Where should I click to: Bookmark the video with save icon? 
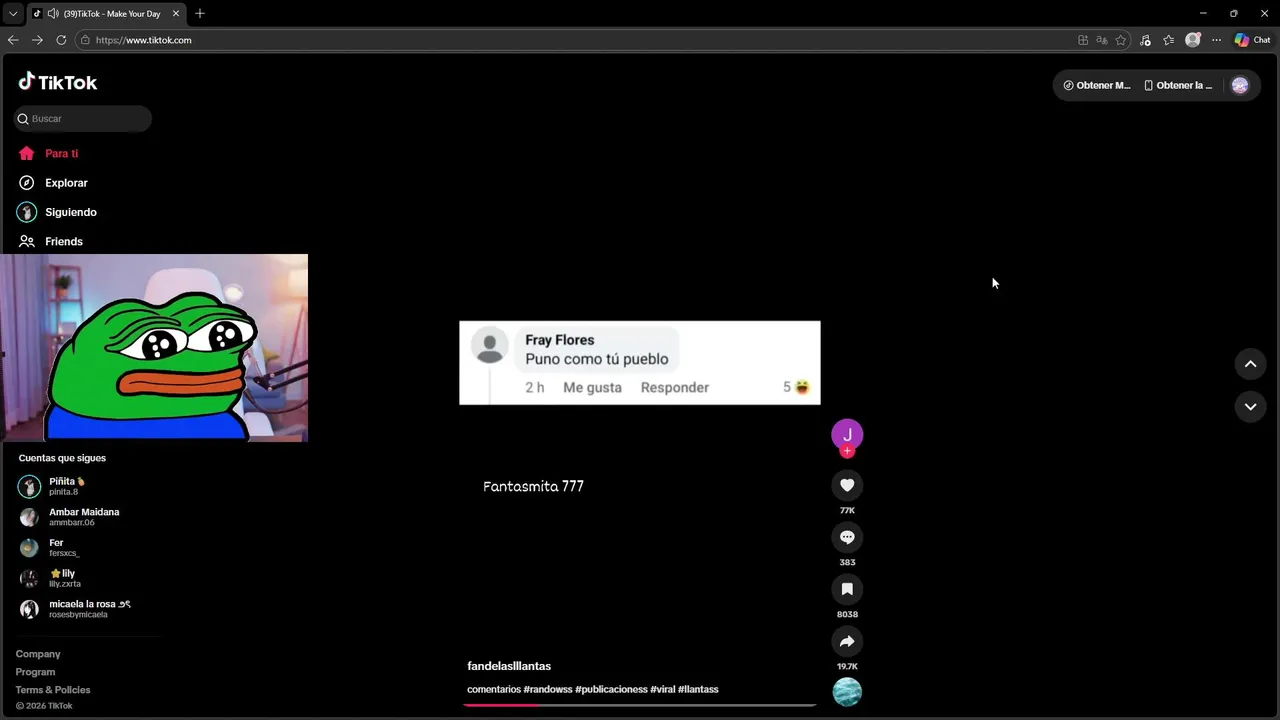[x=847, y=589]
